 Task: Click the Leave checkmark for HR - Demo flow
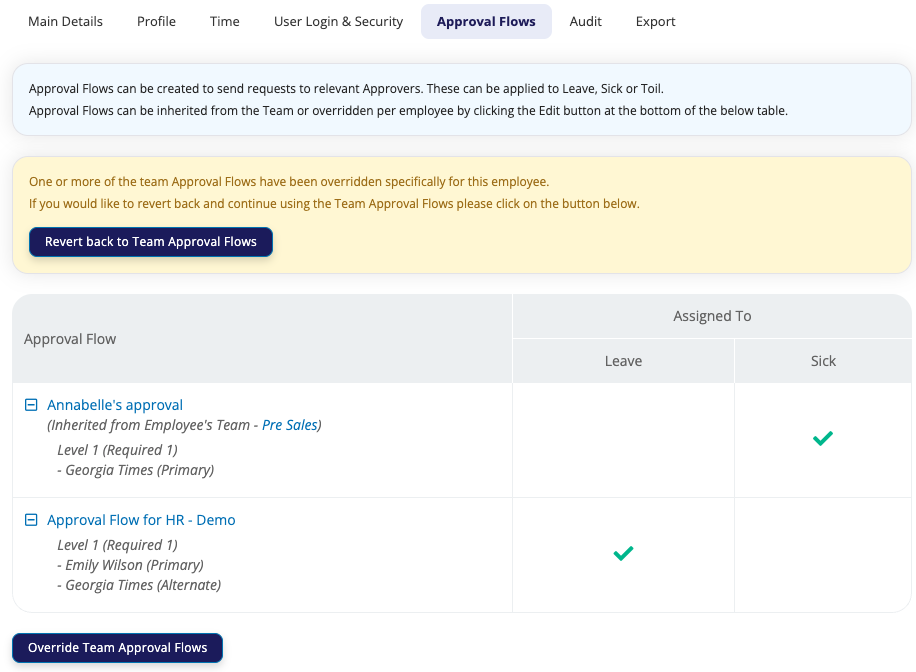(x=623, y=553)
